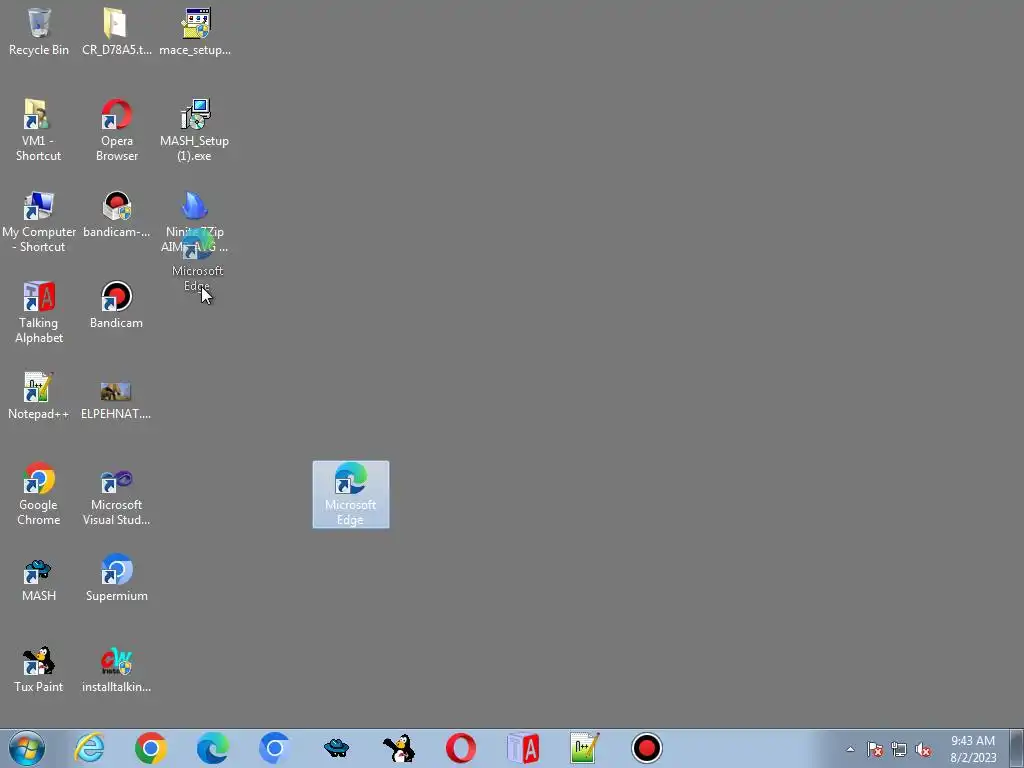Select the ELPEHNAT image file icon
This screenshot has width=1024, height=768.
click(116, 400)
